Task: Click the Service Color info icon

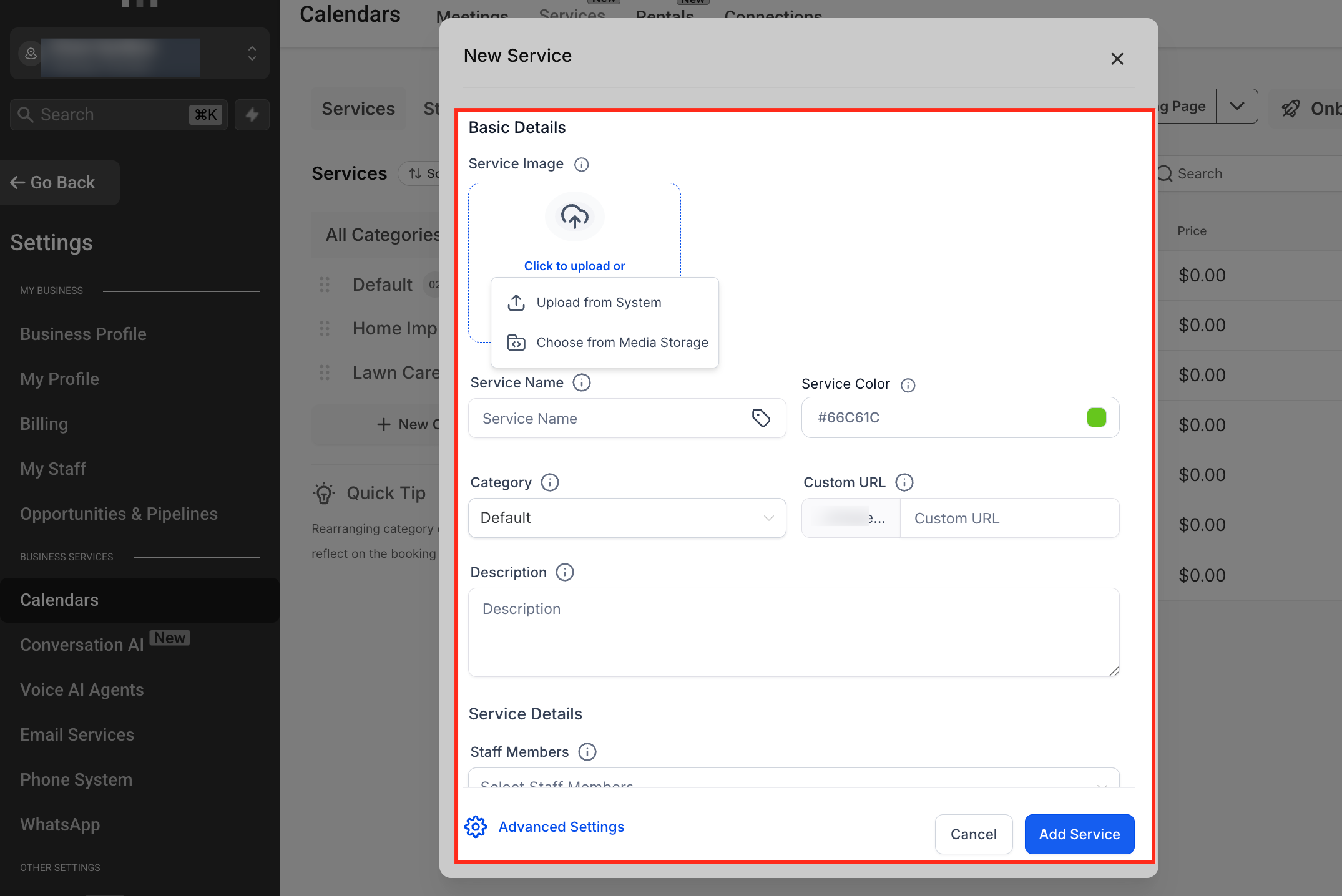Action: [x=908, y=385]
